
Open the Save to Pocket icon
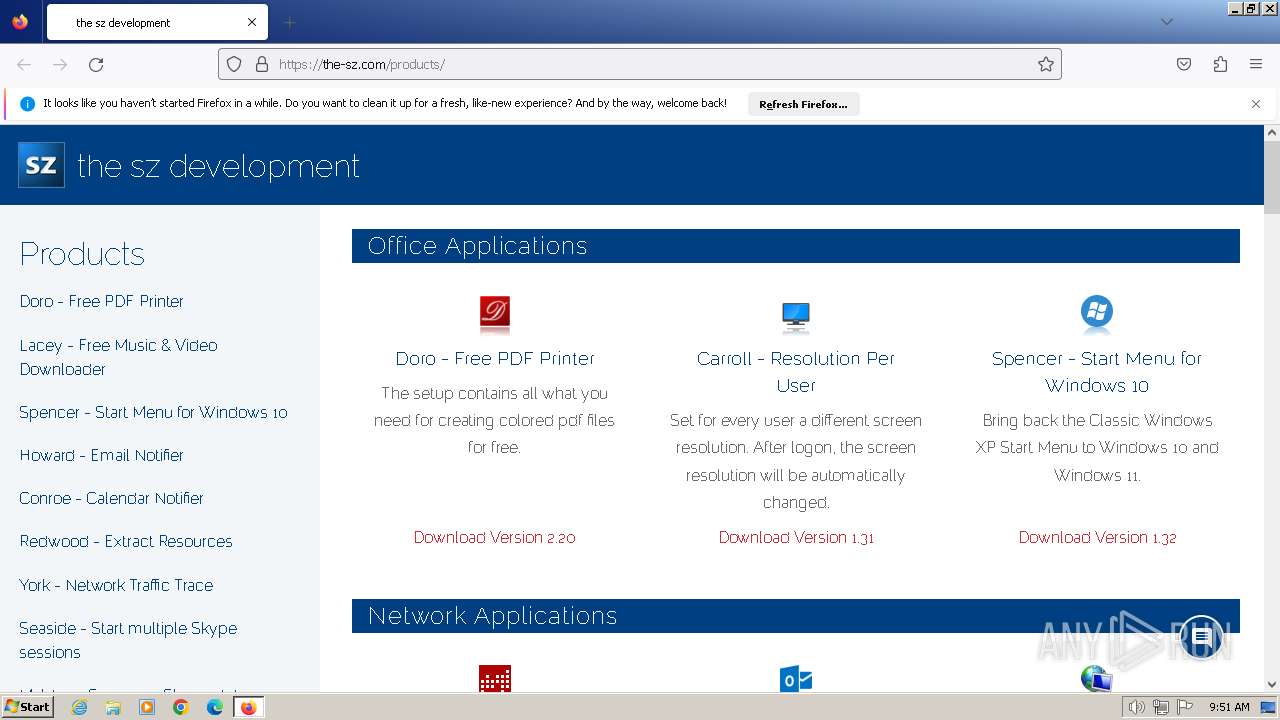pos(1184,64)
